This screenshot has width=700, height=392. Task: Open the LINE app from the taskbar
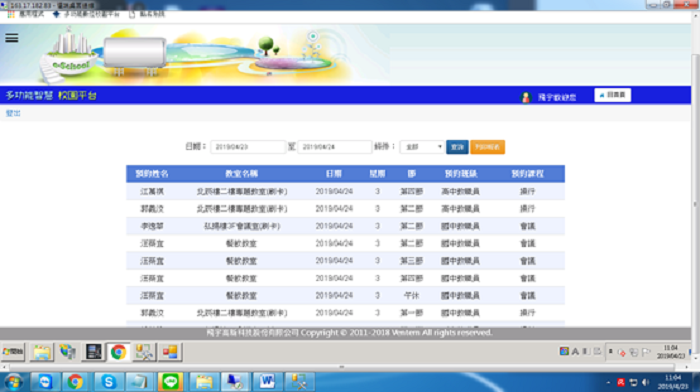(170, 382)
